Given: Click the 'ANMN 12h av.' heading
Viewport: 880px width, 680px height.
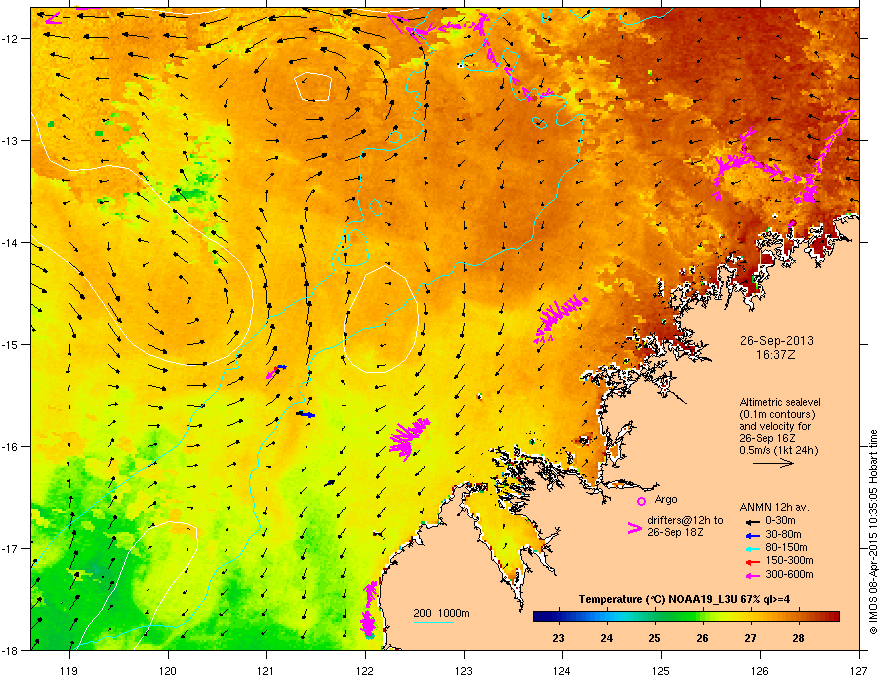Looking at the screenshot, I should tap(774, 507).
